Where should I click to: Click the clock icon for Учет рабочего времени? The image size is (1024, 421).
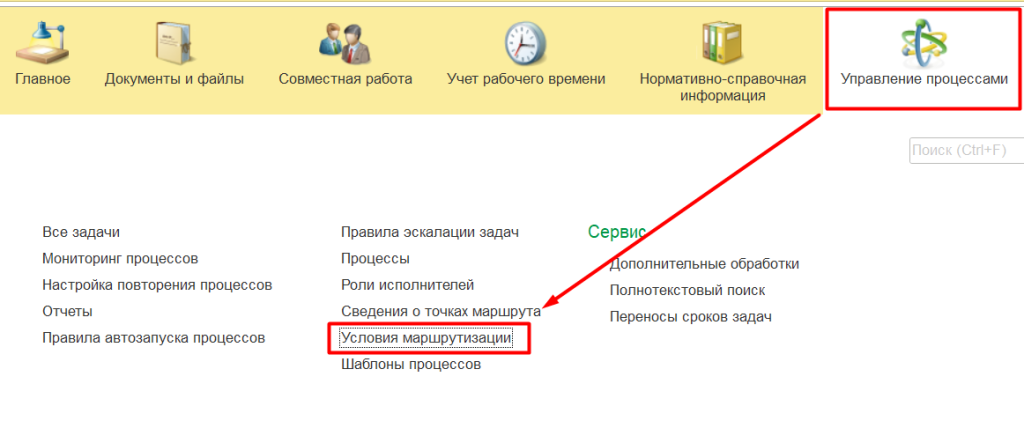tap(525, 43)
